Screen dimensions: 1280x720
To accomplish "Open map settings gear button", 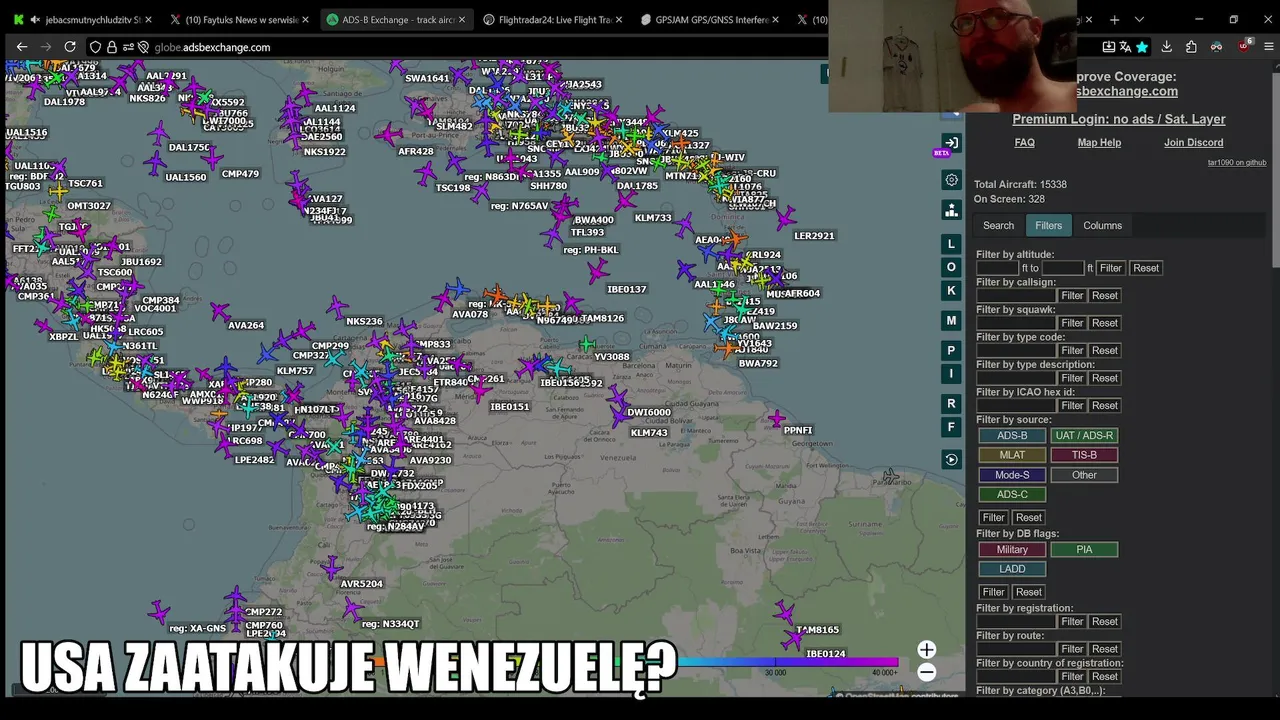I will [951, 180].
